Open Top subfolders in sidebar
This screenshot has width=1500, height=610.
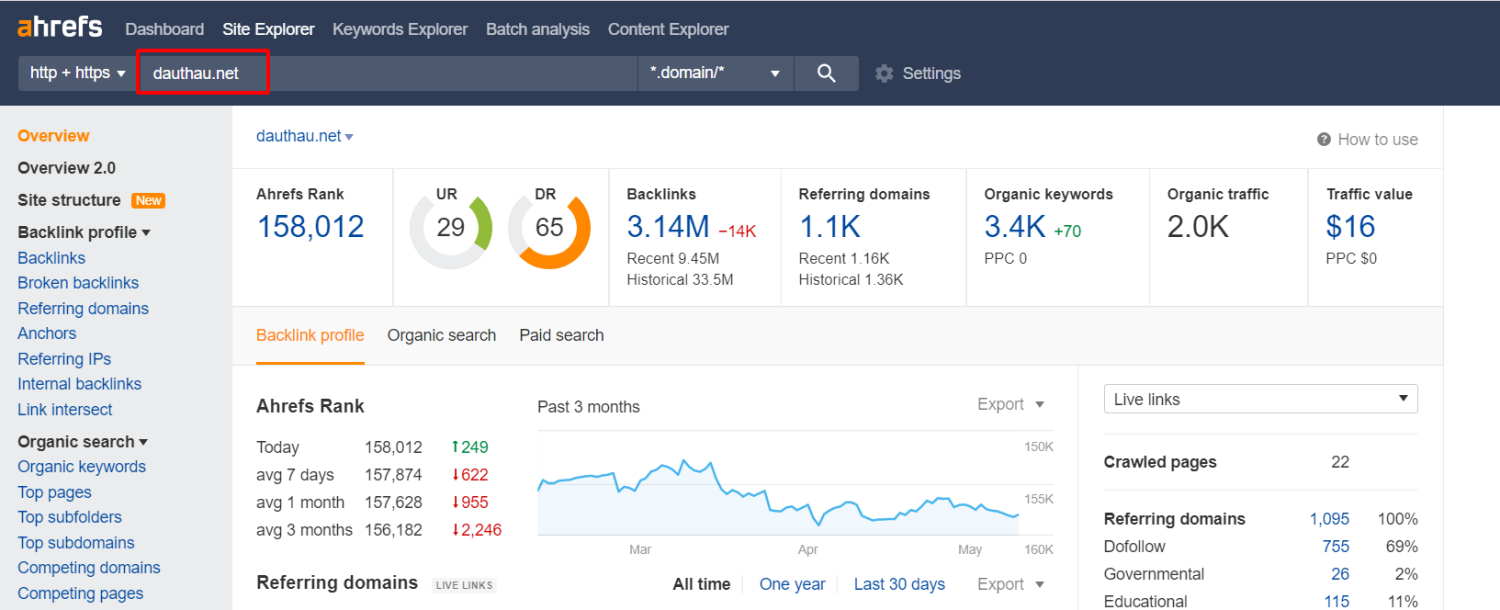point(70,517)
